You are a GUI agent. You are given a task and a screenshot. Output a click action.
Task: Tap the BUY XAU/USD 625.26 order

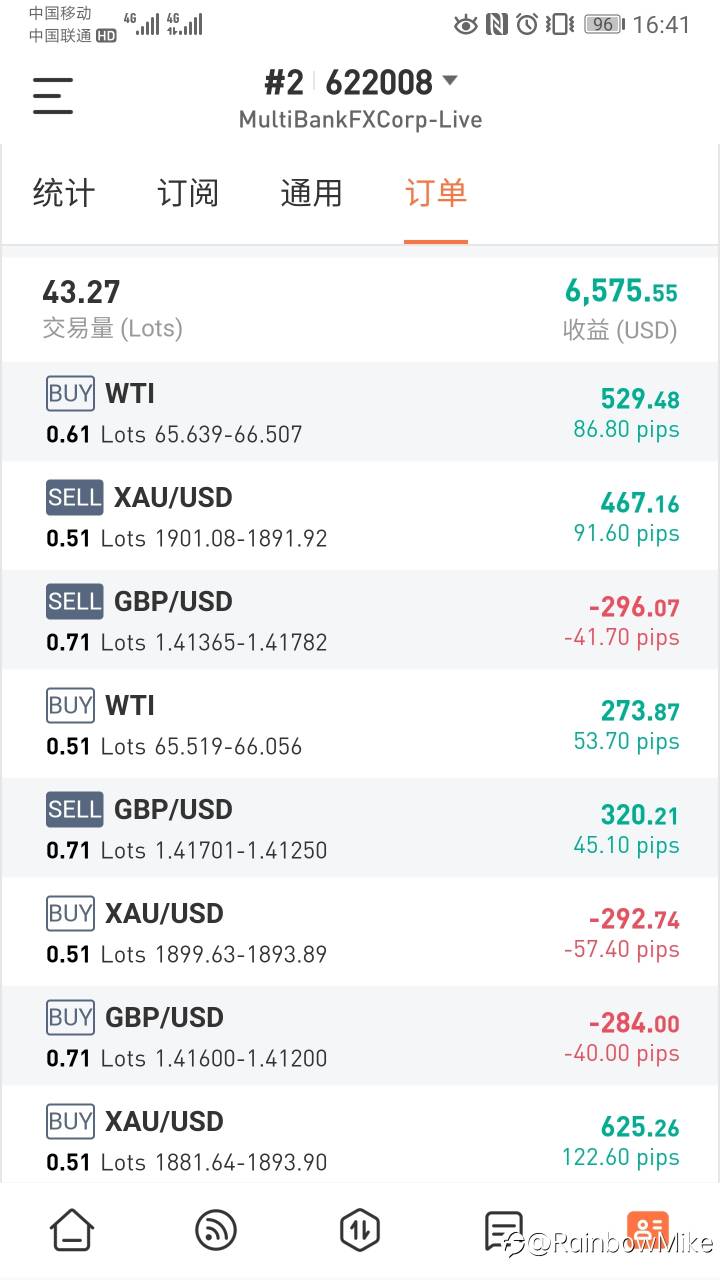tap(360, 1140)
